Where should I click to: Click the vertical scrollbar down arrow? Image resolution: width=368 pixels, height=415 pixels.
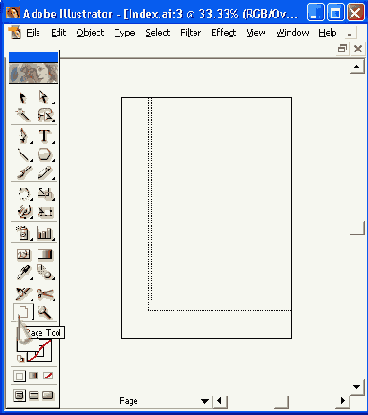coord(357,387)
